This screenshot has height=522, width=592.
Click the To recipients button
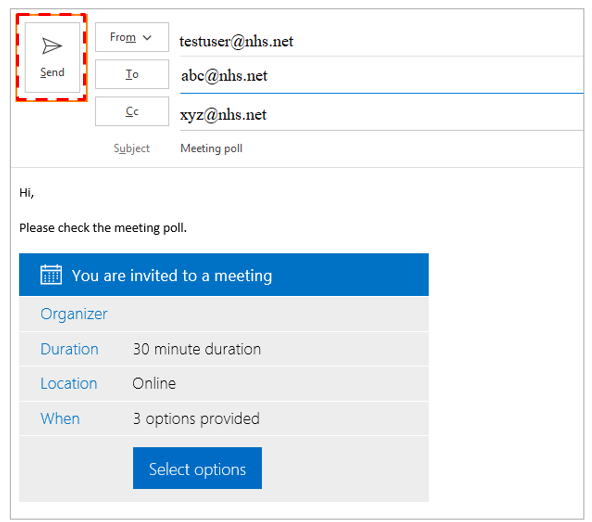(132, 74)
